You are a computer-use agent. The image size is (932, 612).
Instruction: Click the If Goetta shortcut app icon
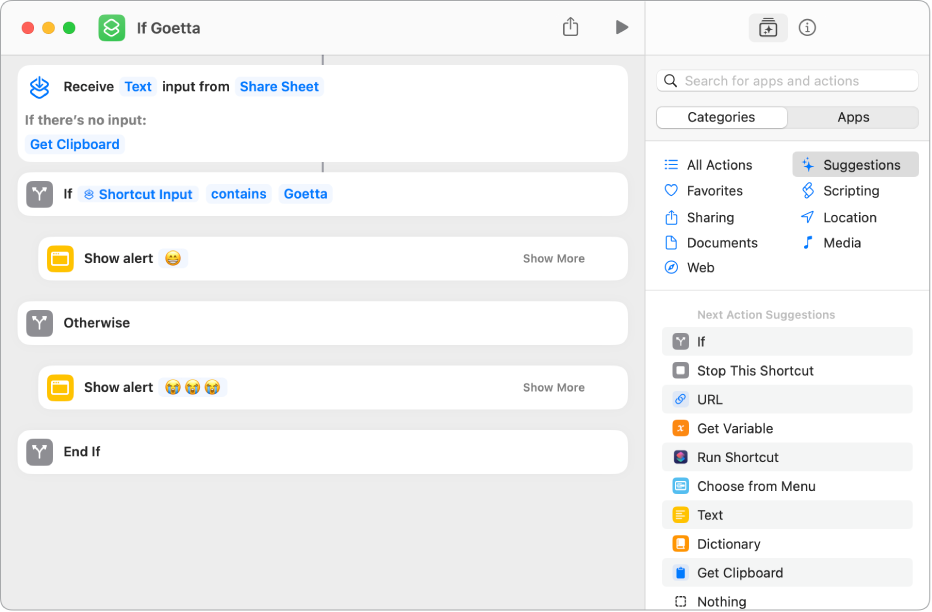(111, 28)
